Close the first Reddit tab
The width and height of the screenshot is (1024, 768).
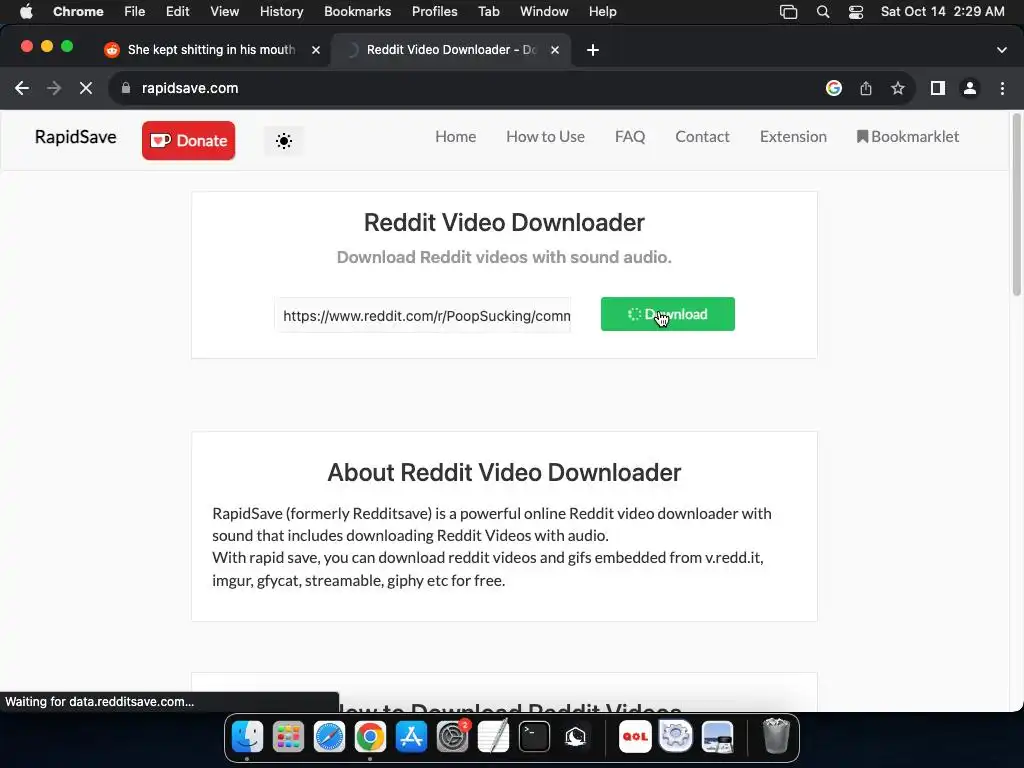pos(315,50)
